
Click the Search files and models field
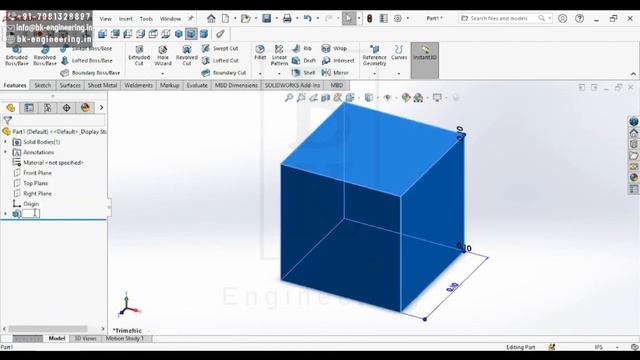(505, 18)
